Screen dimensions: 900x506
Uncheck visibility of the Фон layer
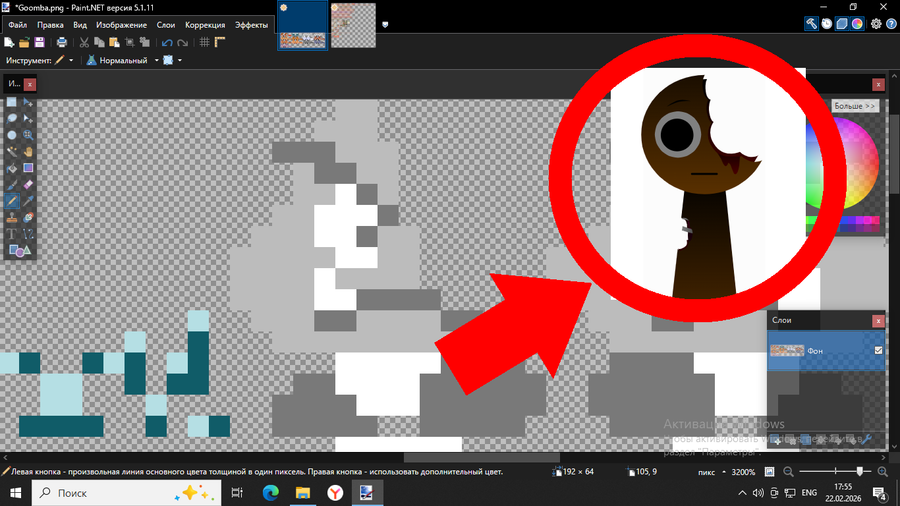tap(878, 350)
